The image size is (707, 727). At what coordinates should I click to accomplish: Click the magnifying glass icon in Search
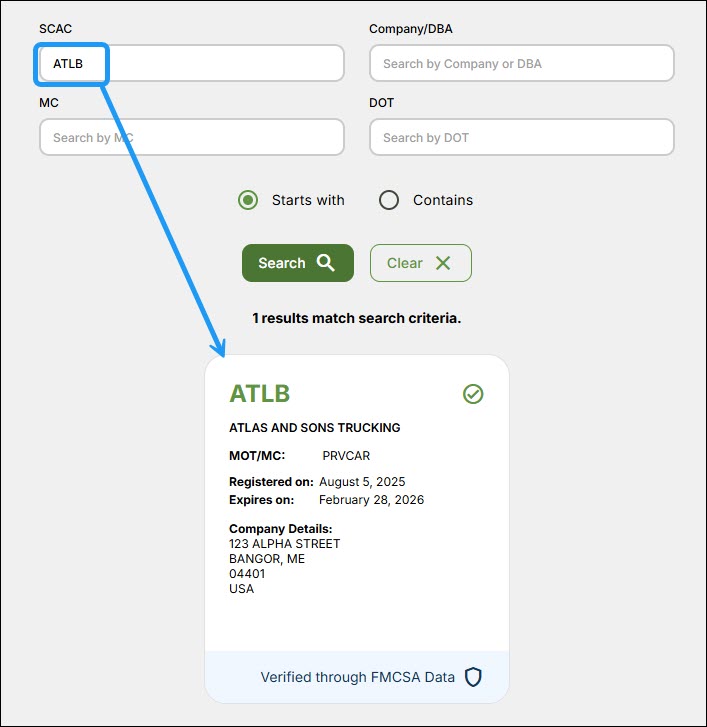point(326,263)
